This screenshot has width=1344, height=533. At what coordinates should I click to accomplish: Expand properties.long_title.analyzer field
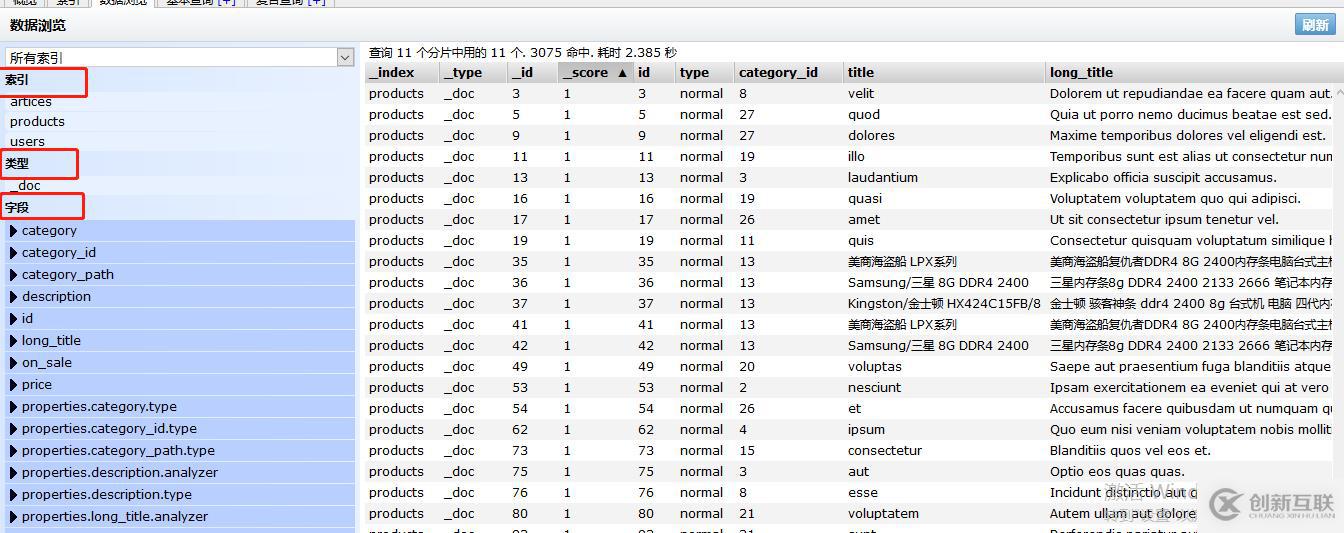click(180, 516)
